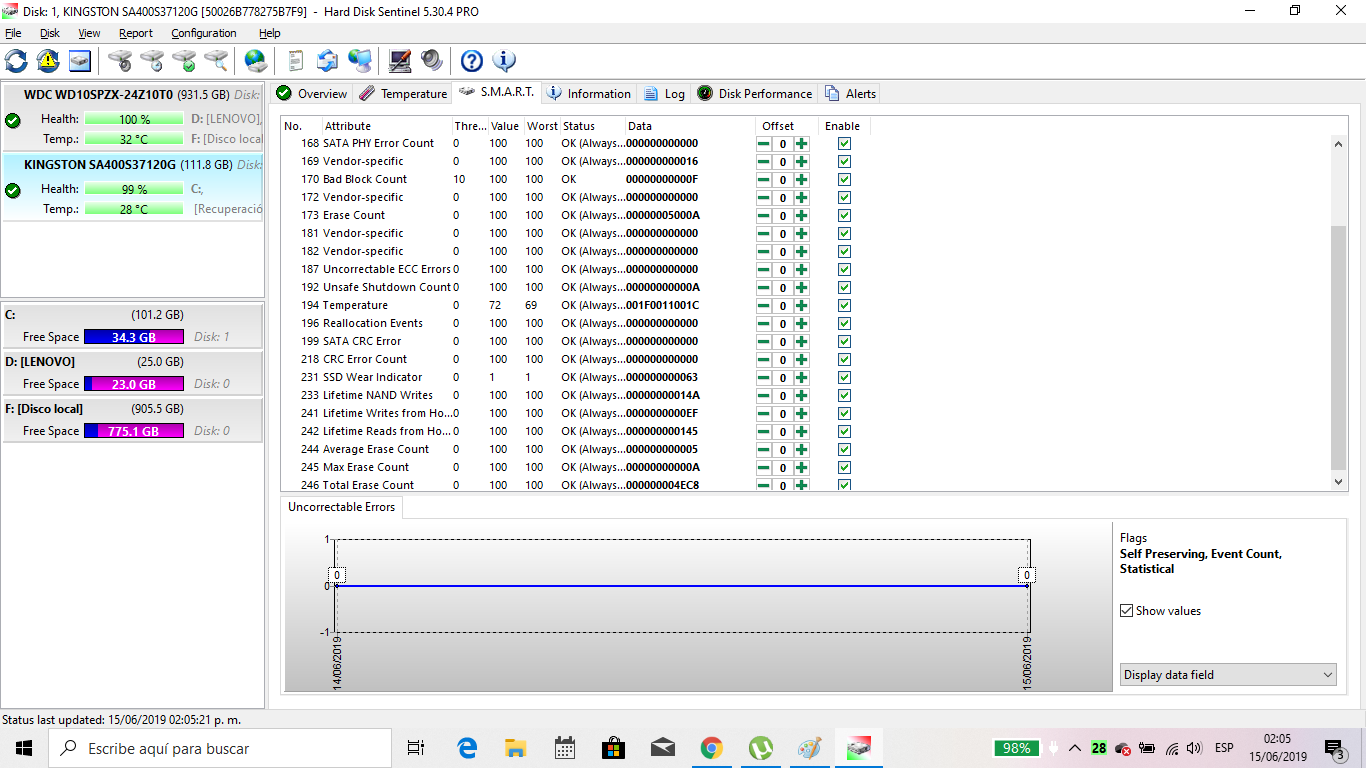Click the C: free space 34.3 GB bar
1366x768 pixels.
(x=134, y=337)
